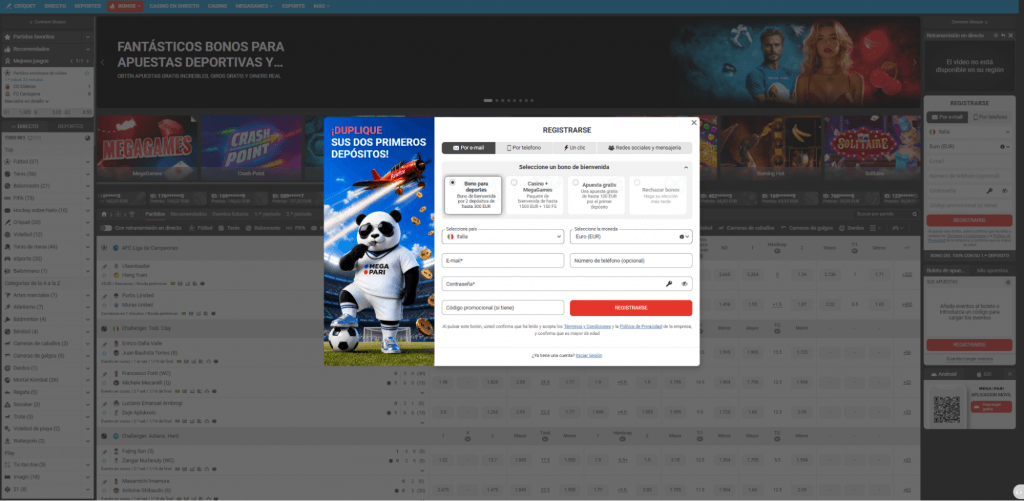The width and height of the screenshot is (1024, 501).
Task: Open the BONOS dropdown in top bar
Action: tap(125, 6)
